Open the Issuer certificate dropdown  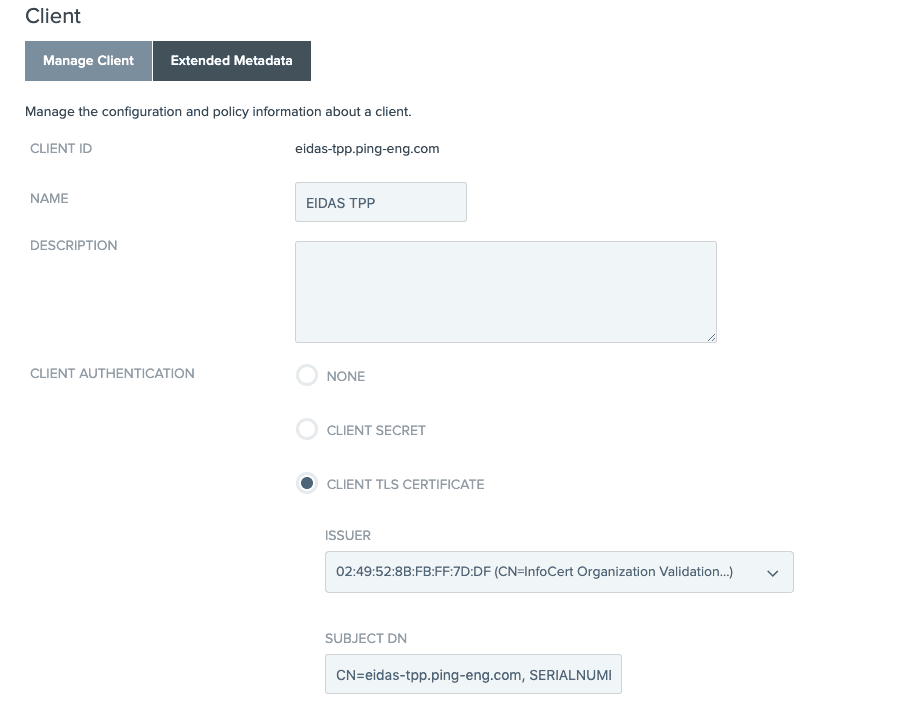(559, 572)
